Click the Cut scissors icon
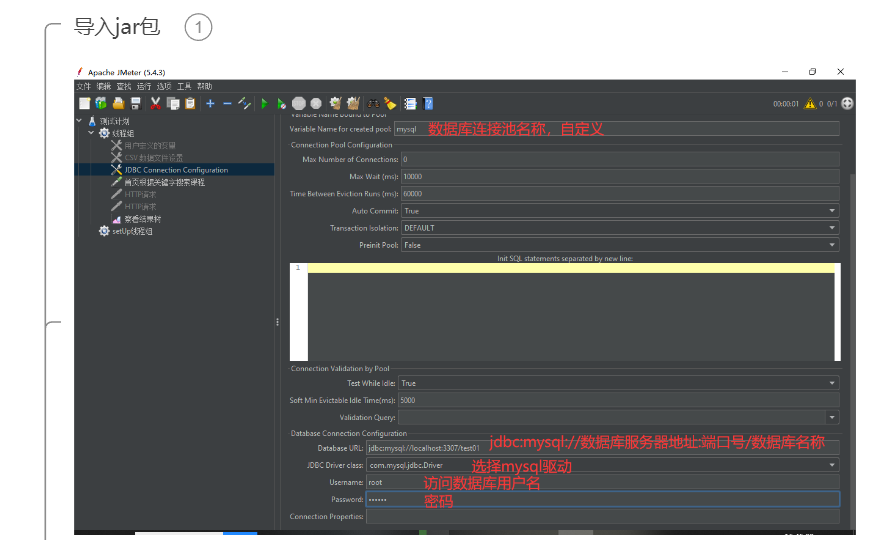This screenshot has height=540, width=893. [x=155, y=103]
